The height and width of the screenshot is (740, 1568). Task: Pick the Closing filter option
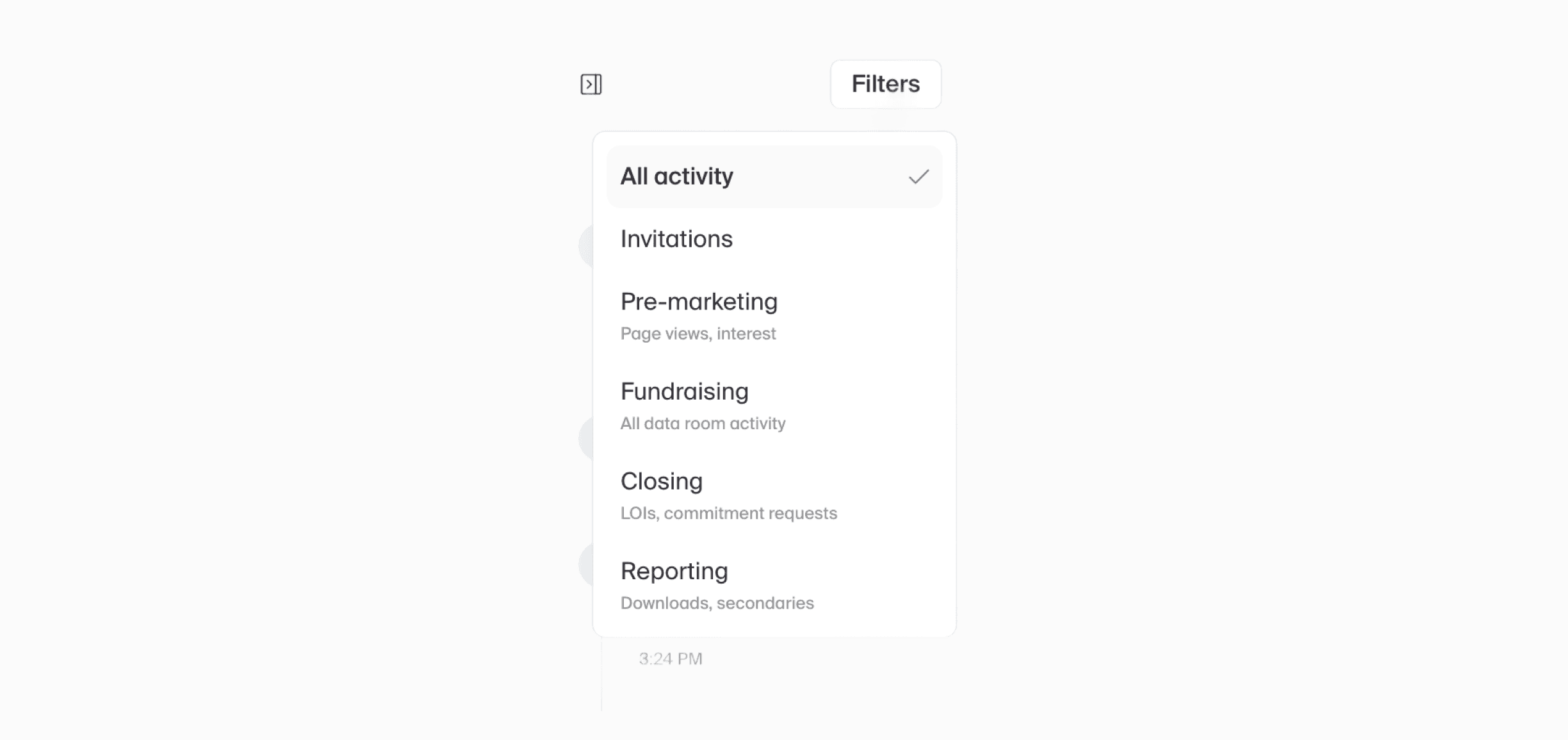pos(774,495)
